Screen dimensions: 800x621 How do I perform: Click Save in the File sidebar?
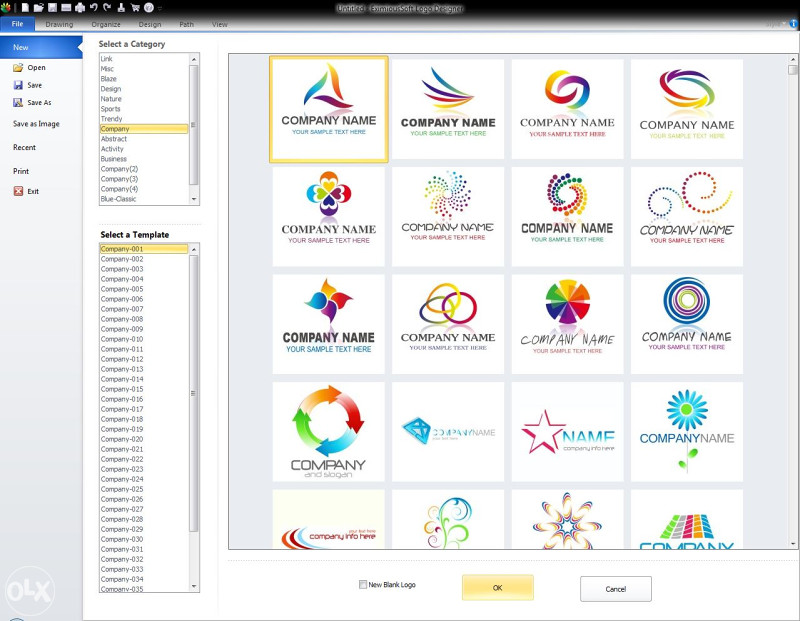coord(28,85)
